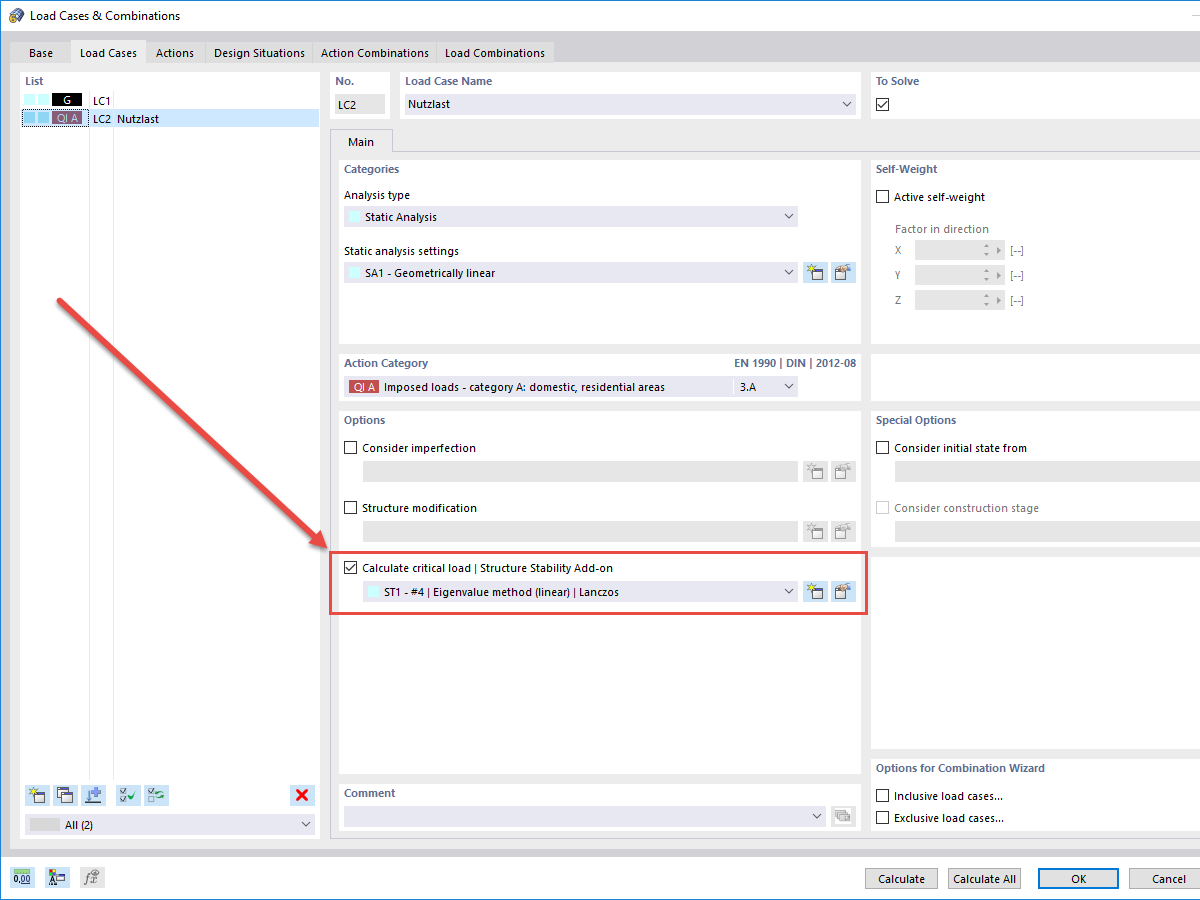Copy the selected load case
This screenshot has height=900, width=1200.
[x=65, y=795]
